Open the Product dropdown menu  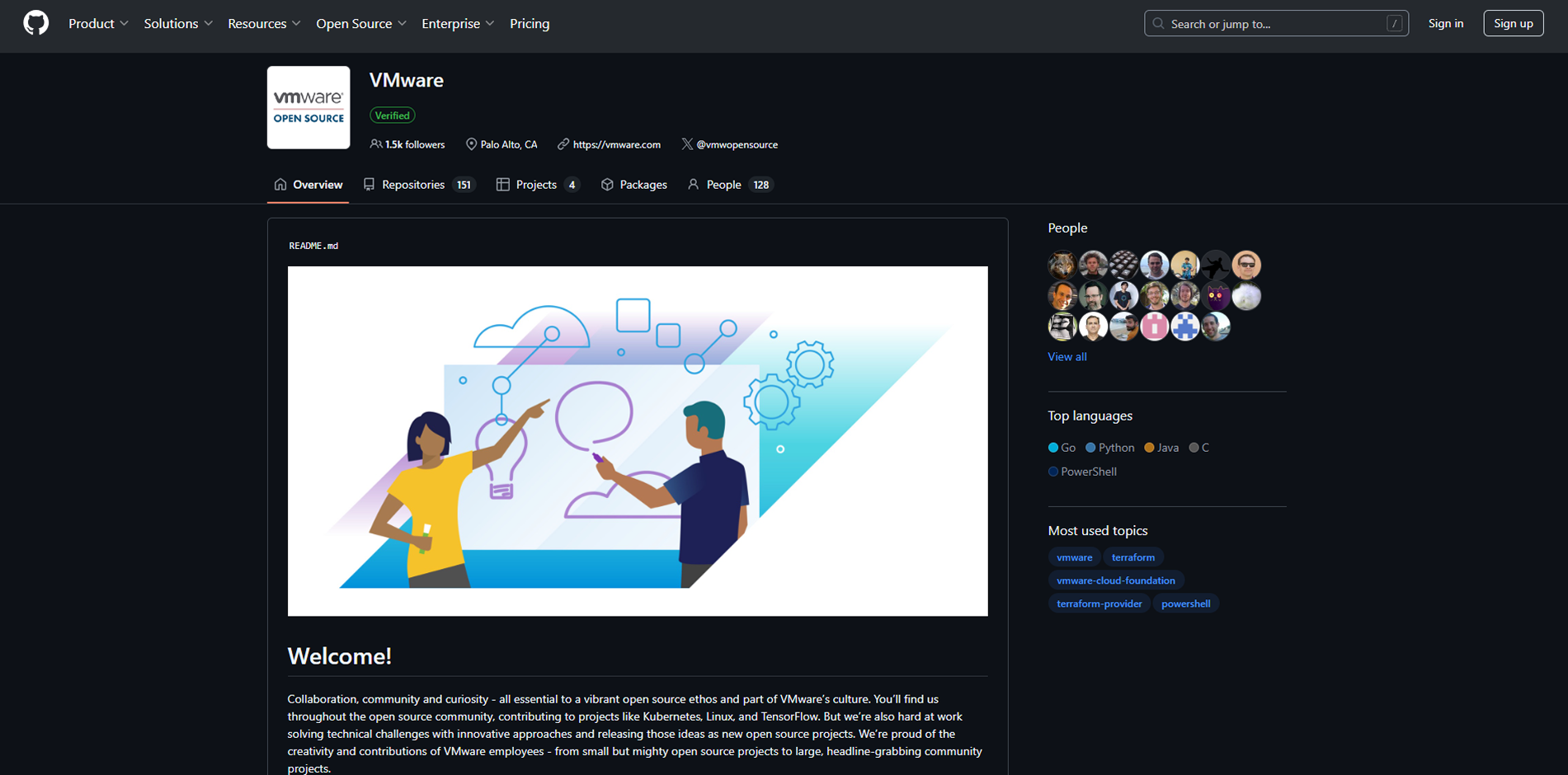tap(98, 23)
